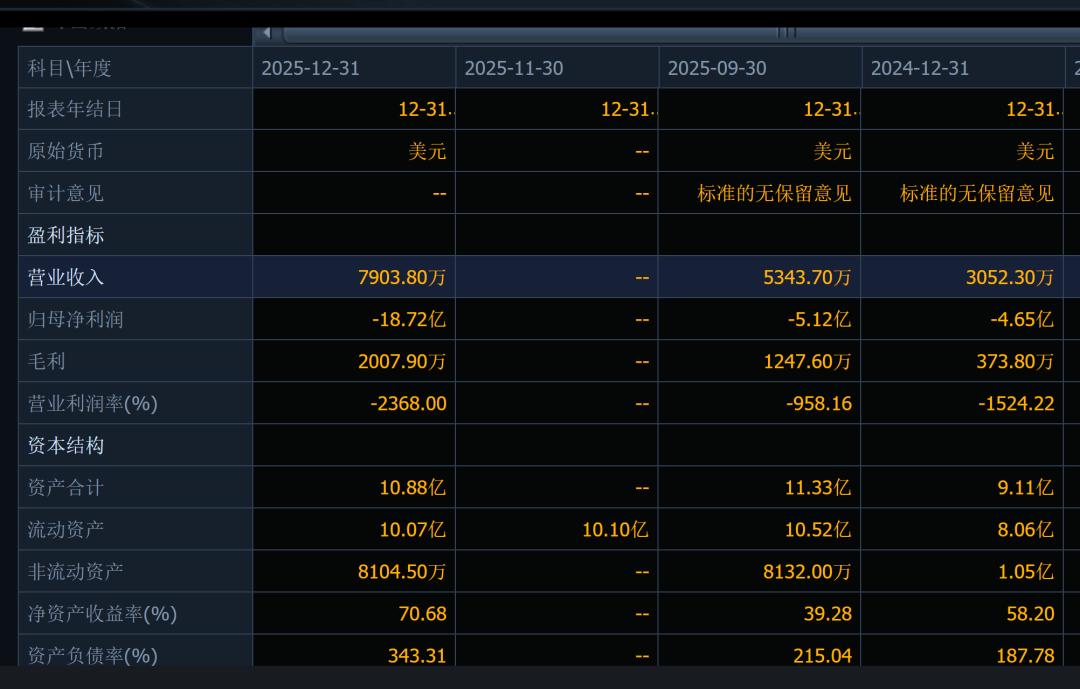
Task: Select the 10.10亿 current assets cell
Action: pos(615,530)
